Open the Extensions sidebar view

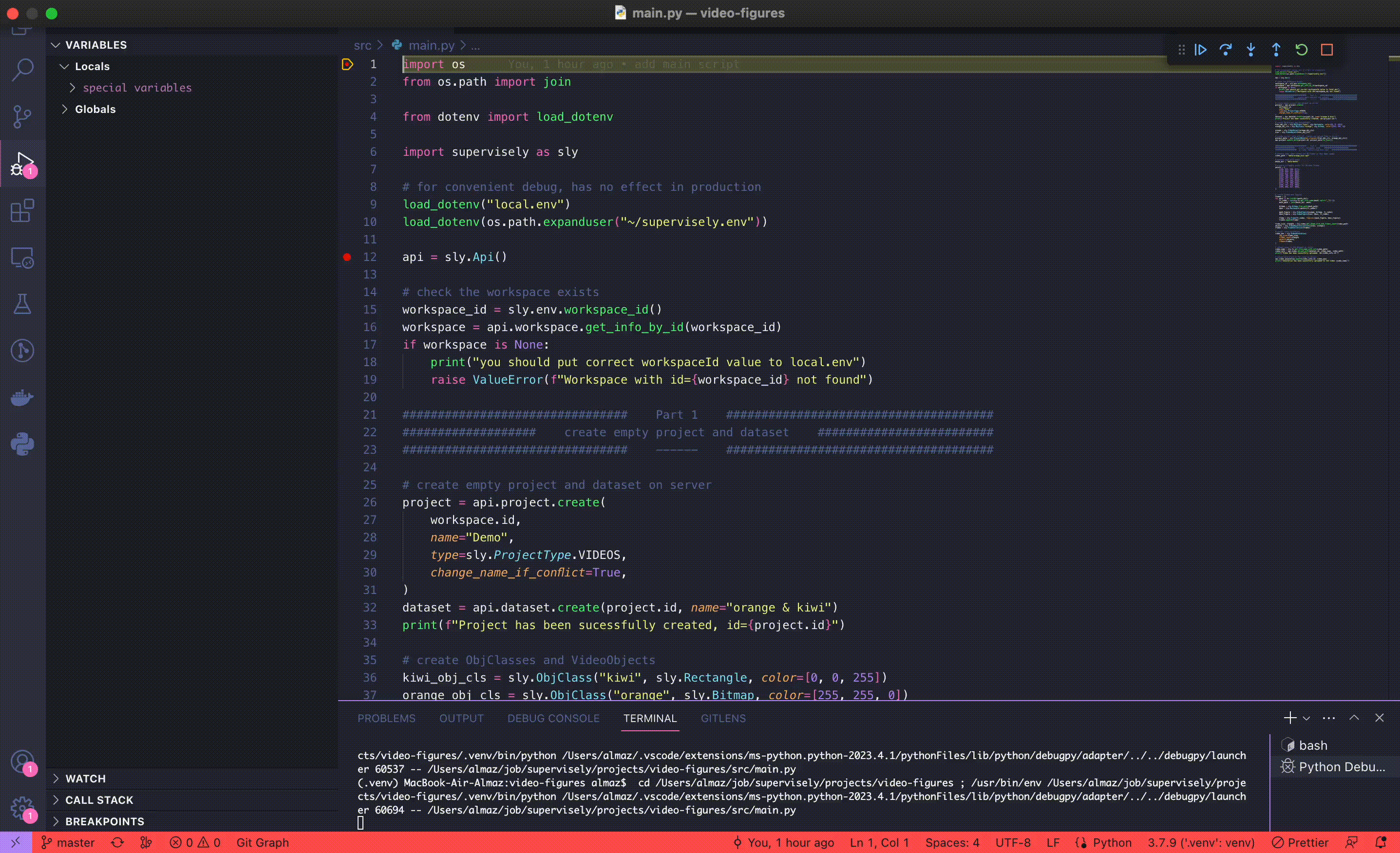tap(22, 211)
